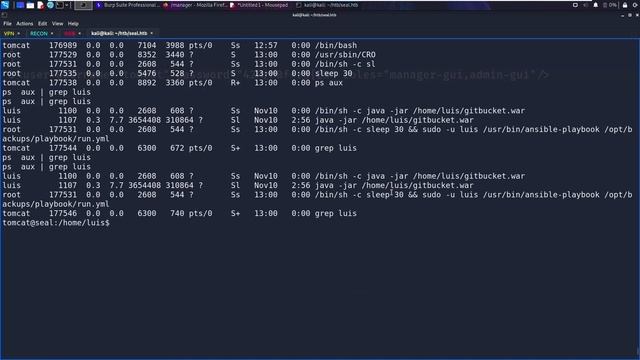Image resolution: width=640 pixels, height=360 pixels.
Task: Expand the terminal launcher dropdown arrow
Action: (67, 5)
